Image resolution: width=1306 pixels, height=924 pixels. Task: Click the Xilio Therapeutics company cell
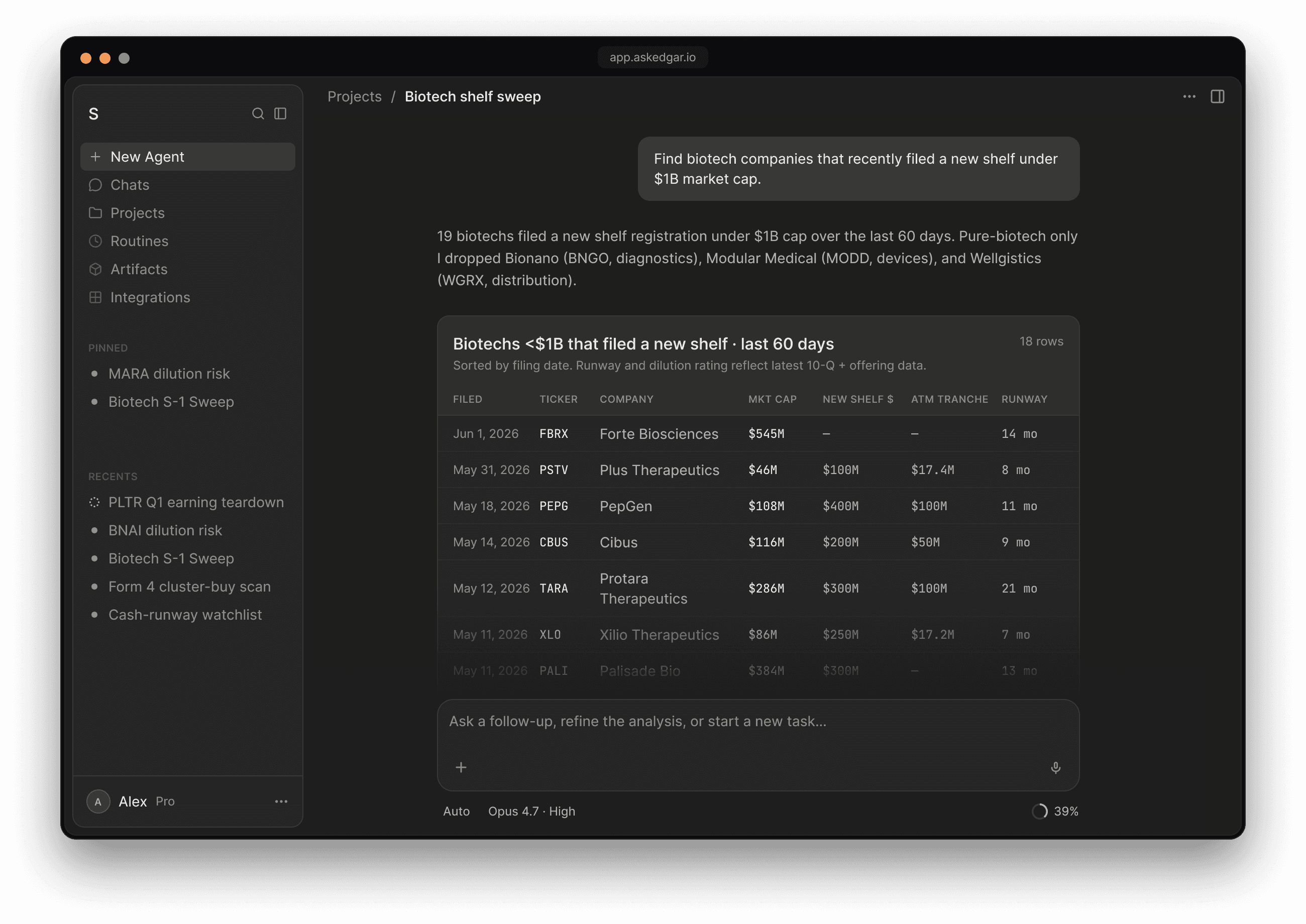[x=659, y=635]
